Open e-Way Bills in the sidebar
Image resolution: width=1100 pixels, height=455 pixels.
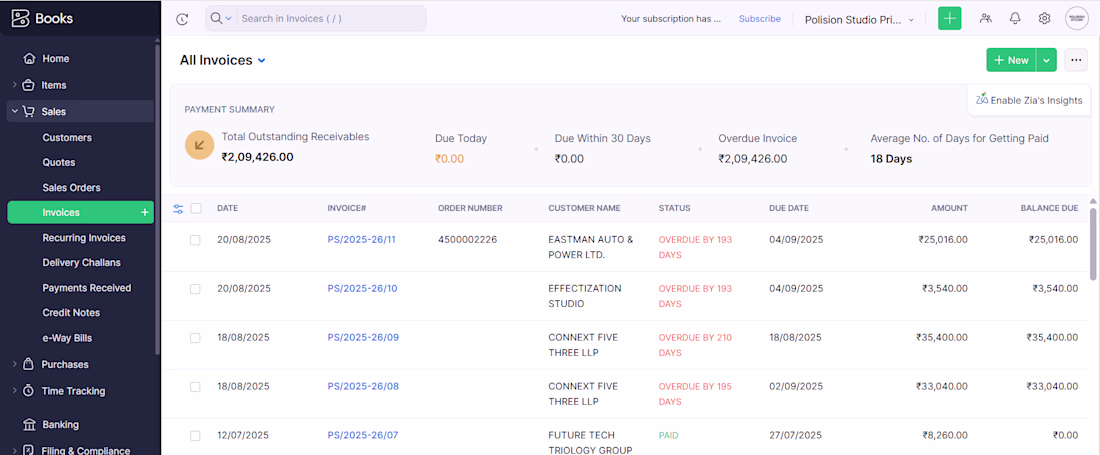tap(67, 338)
